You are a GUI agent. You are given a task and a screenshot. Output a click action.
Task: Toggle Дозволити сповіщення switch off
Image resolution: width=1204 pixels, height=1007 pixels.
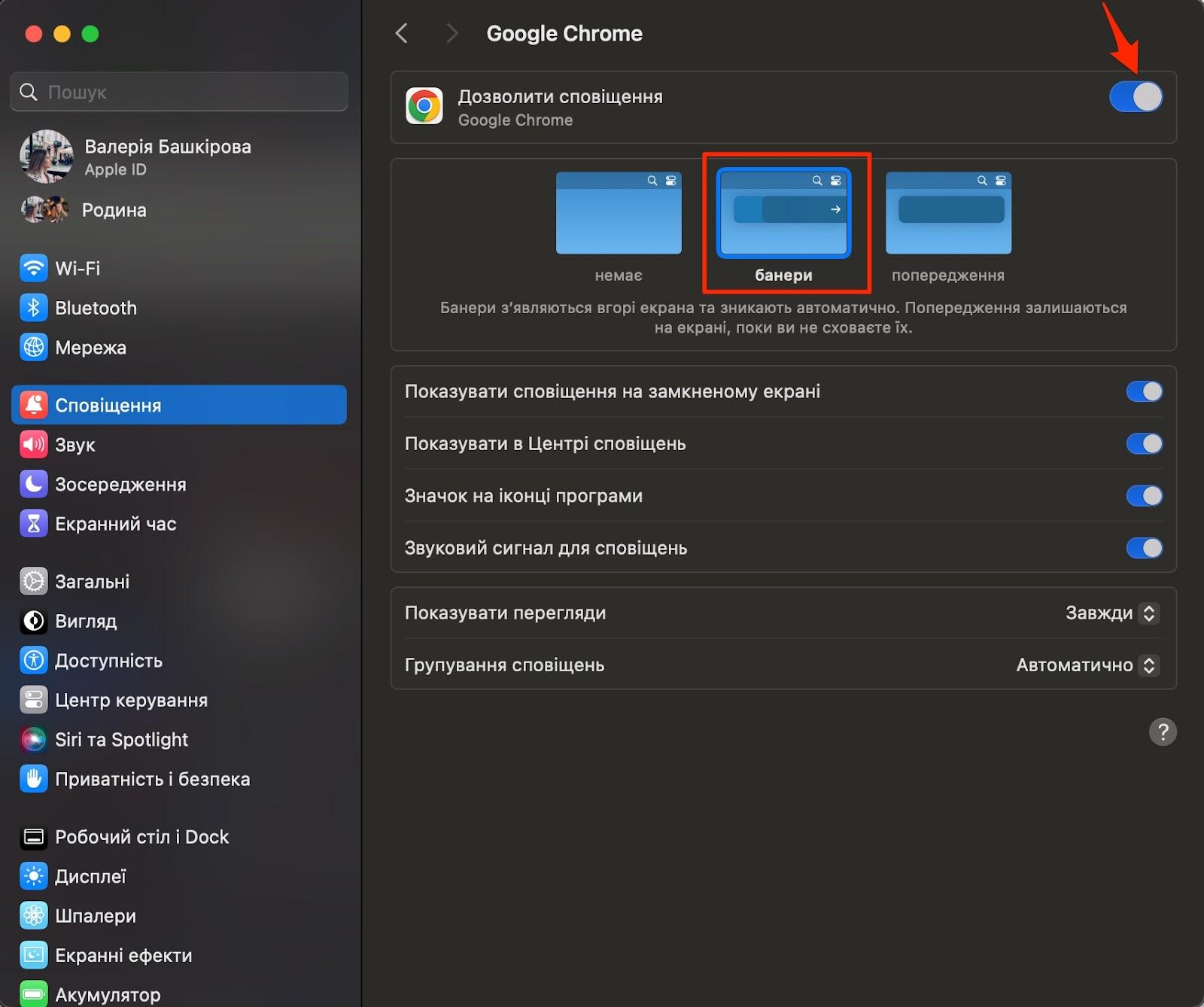click(x=1136, y=97)
